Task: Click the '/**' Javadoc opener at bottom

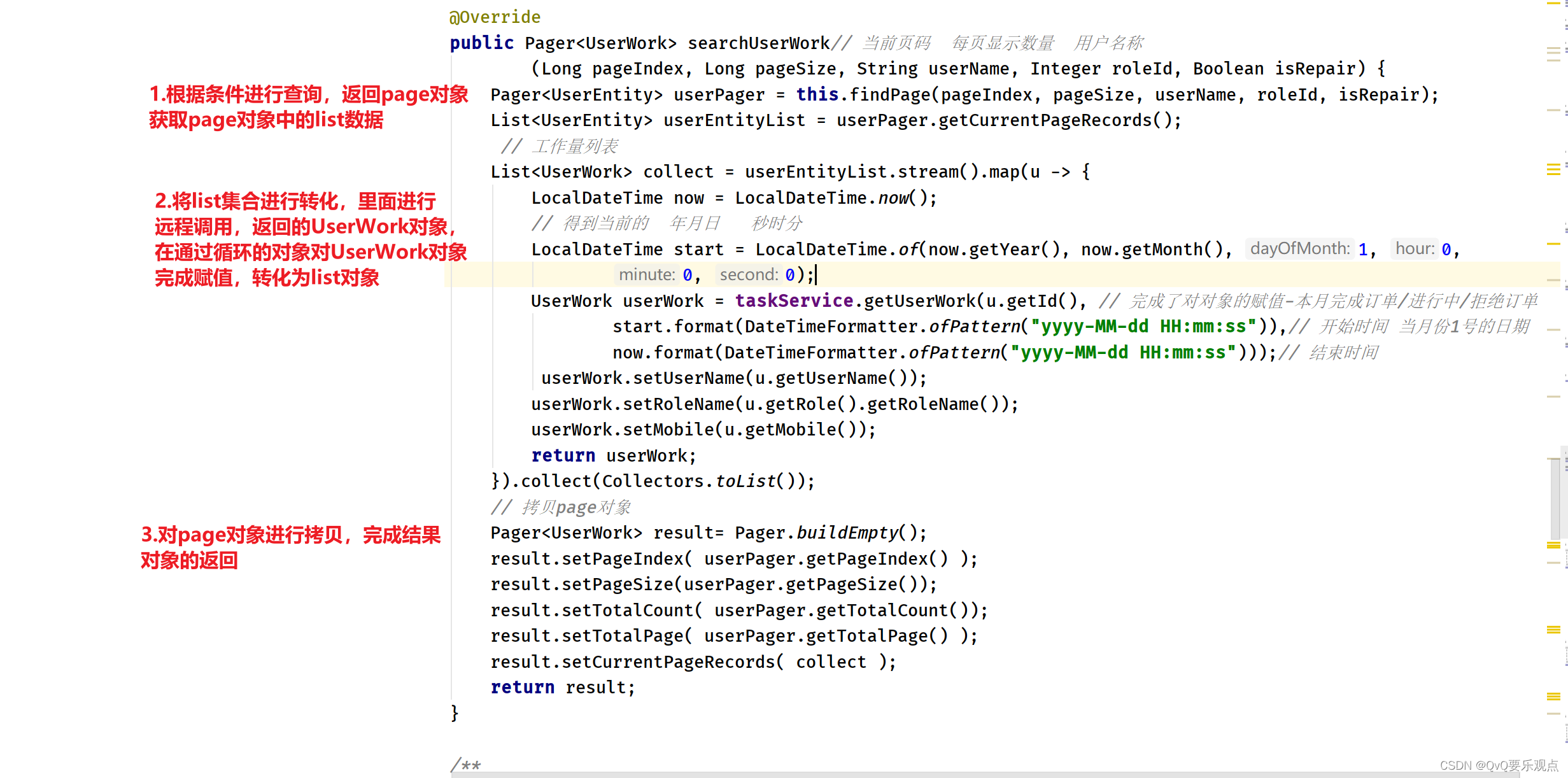Action: tap(465, 765)
